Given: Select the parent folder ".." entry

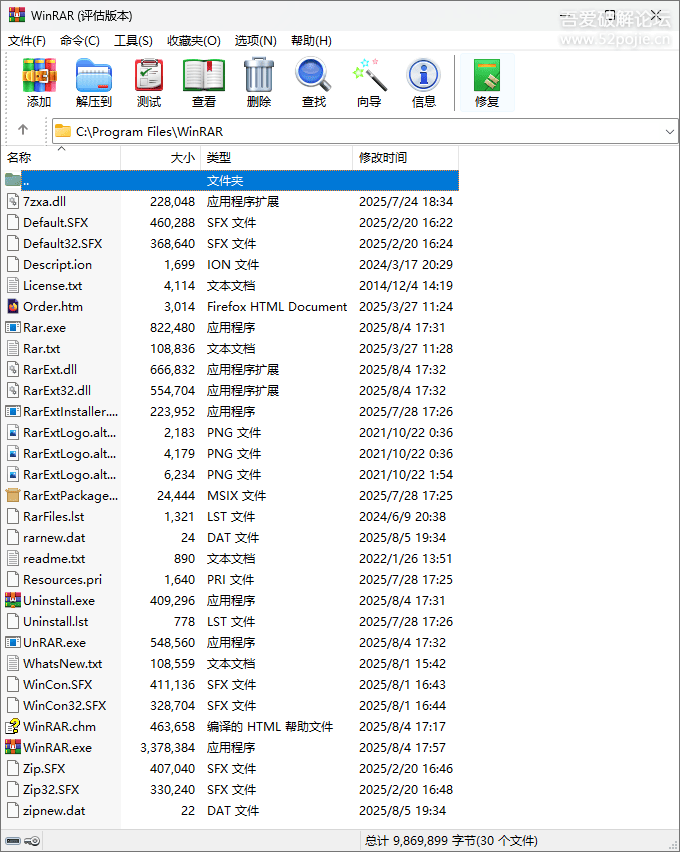Looking at the screenshot, I should [x=100, y=181].
